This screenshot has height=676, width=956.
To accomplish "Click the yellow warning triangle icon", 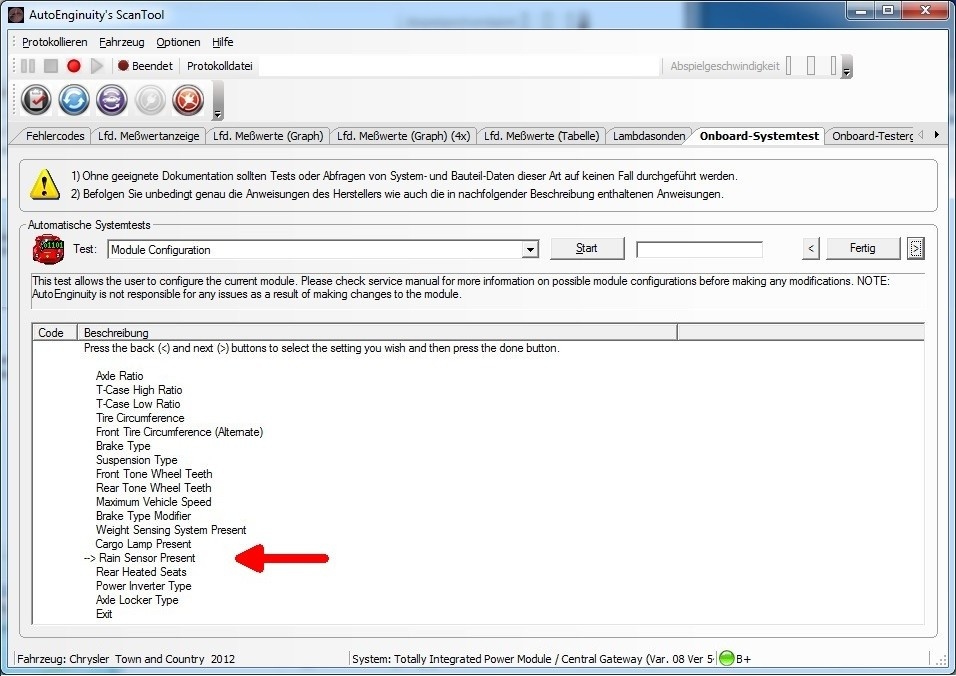I will pyautogui.click(x=45, y=185).
